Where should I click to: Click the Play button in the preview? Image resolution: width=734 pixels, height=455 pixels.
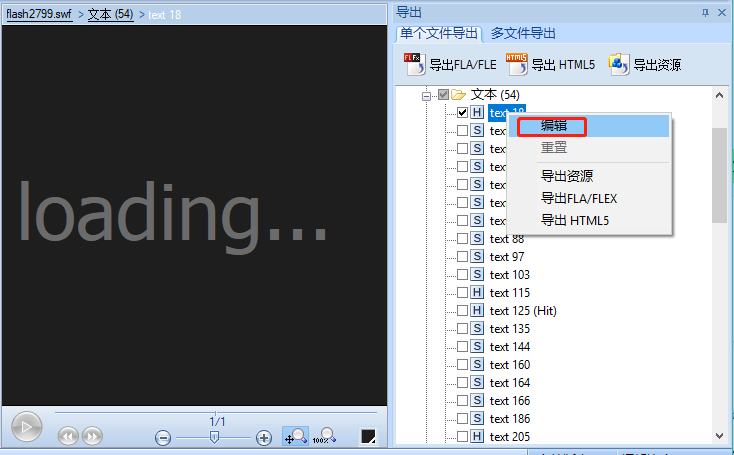click(26, 427)
